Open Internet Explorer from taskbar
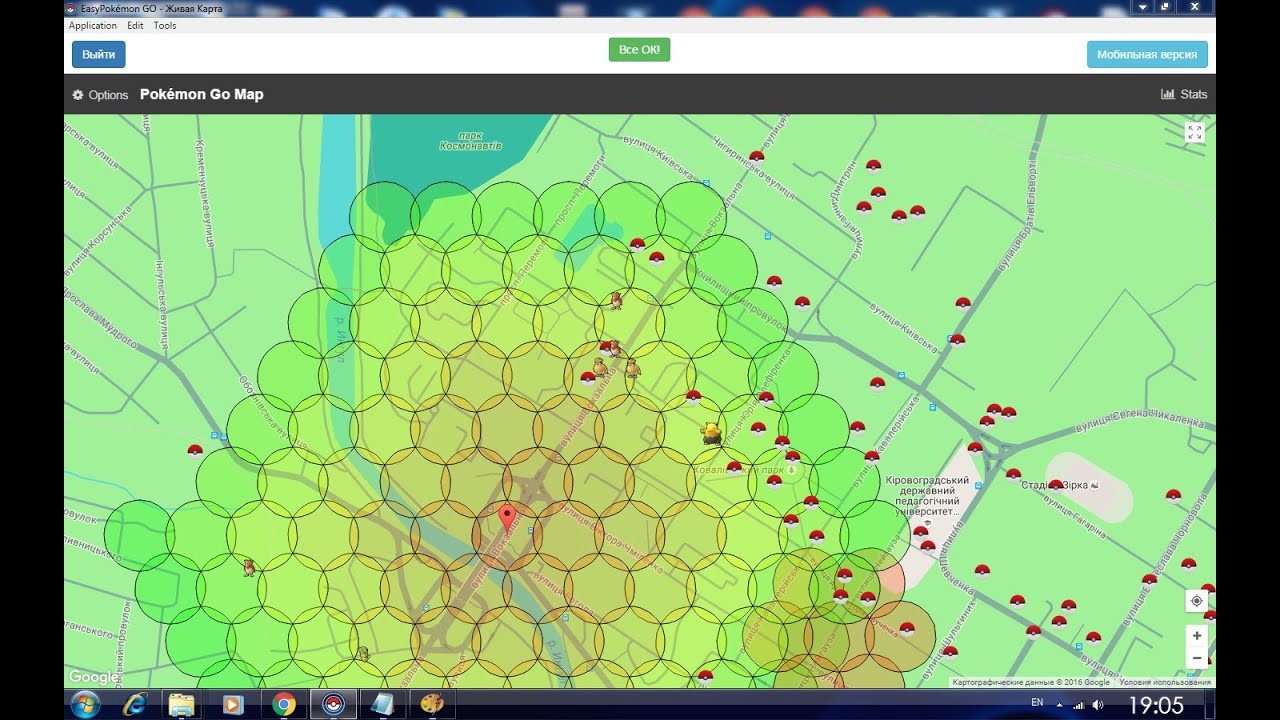 pyautogui.click(x=133, y=705)
